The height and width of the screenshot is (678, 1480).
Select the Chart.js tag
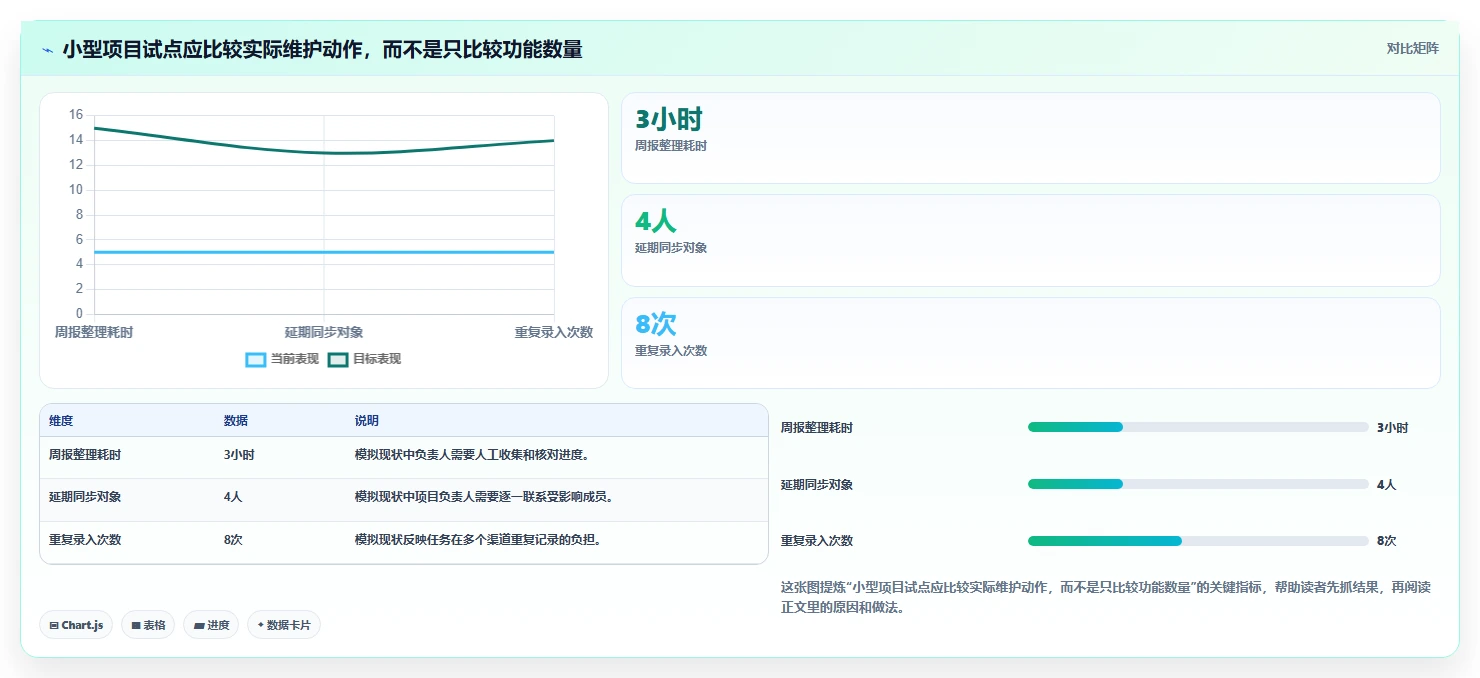[76, 625]
